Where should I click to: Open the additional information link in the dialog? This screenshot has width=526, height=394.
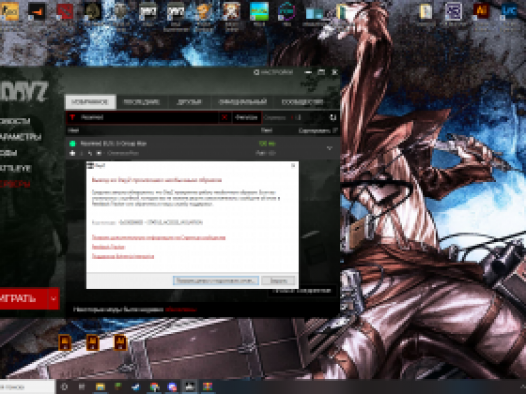(x=159, y=237)
